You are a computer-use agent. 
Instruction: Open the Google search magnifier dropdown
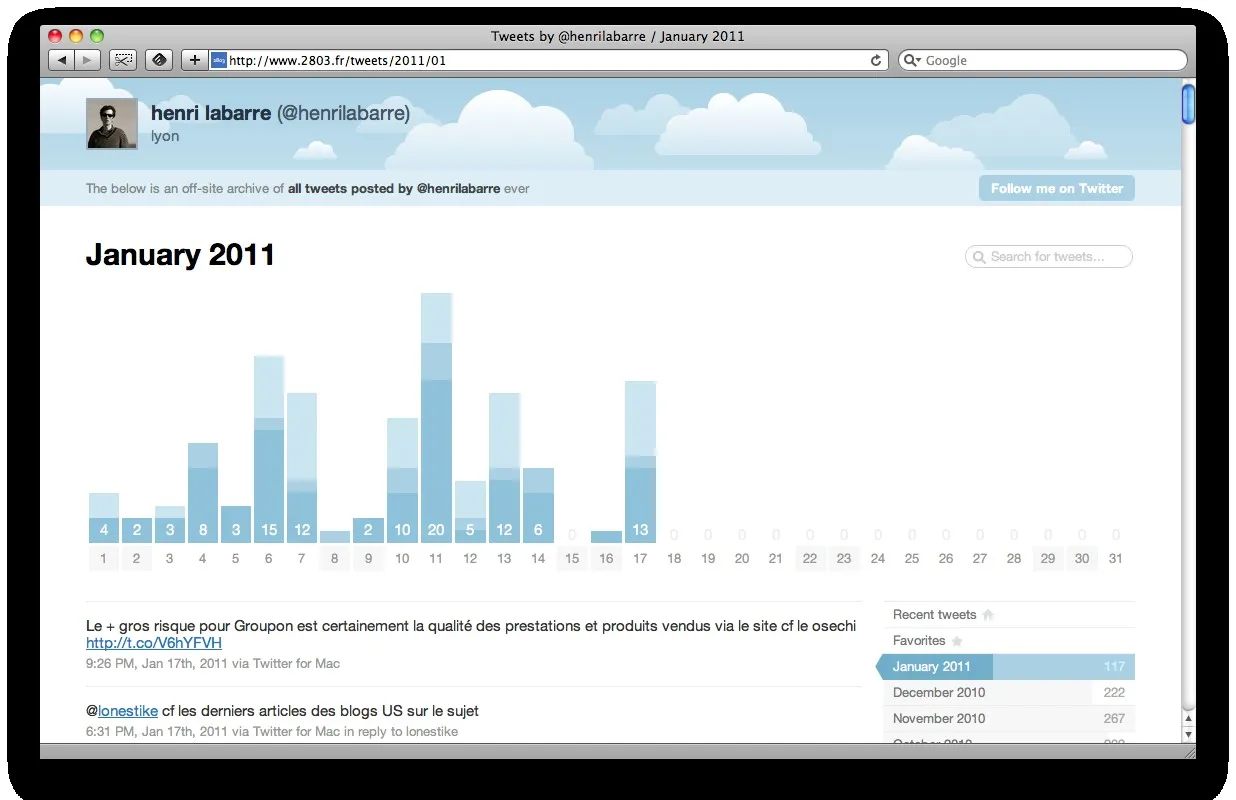click(912, 60)
